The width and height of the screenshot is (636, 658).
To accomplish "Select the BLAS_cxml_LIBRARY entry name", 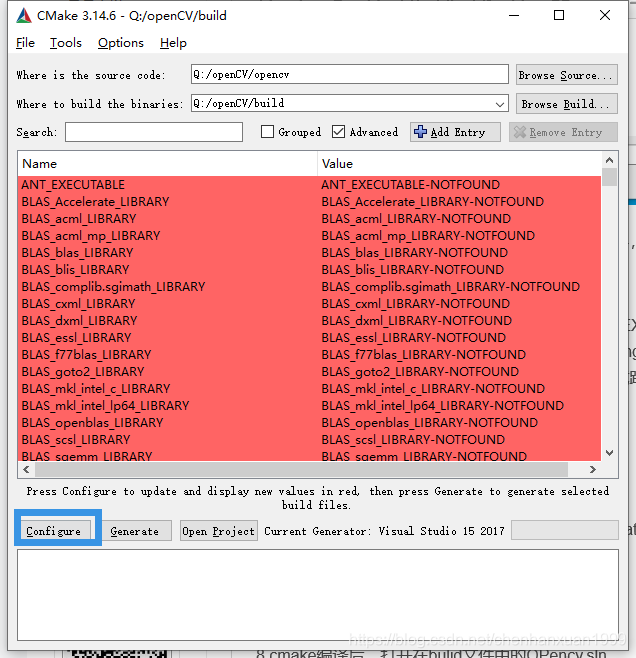I will 78,303.
